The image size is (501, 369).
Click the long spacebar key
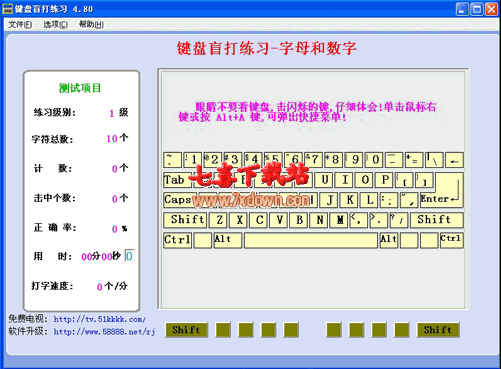(x=311, y=240)
